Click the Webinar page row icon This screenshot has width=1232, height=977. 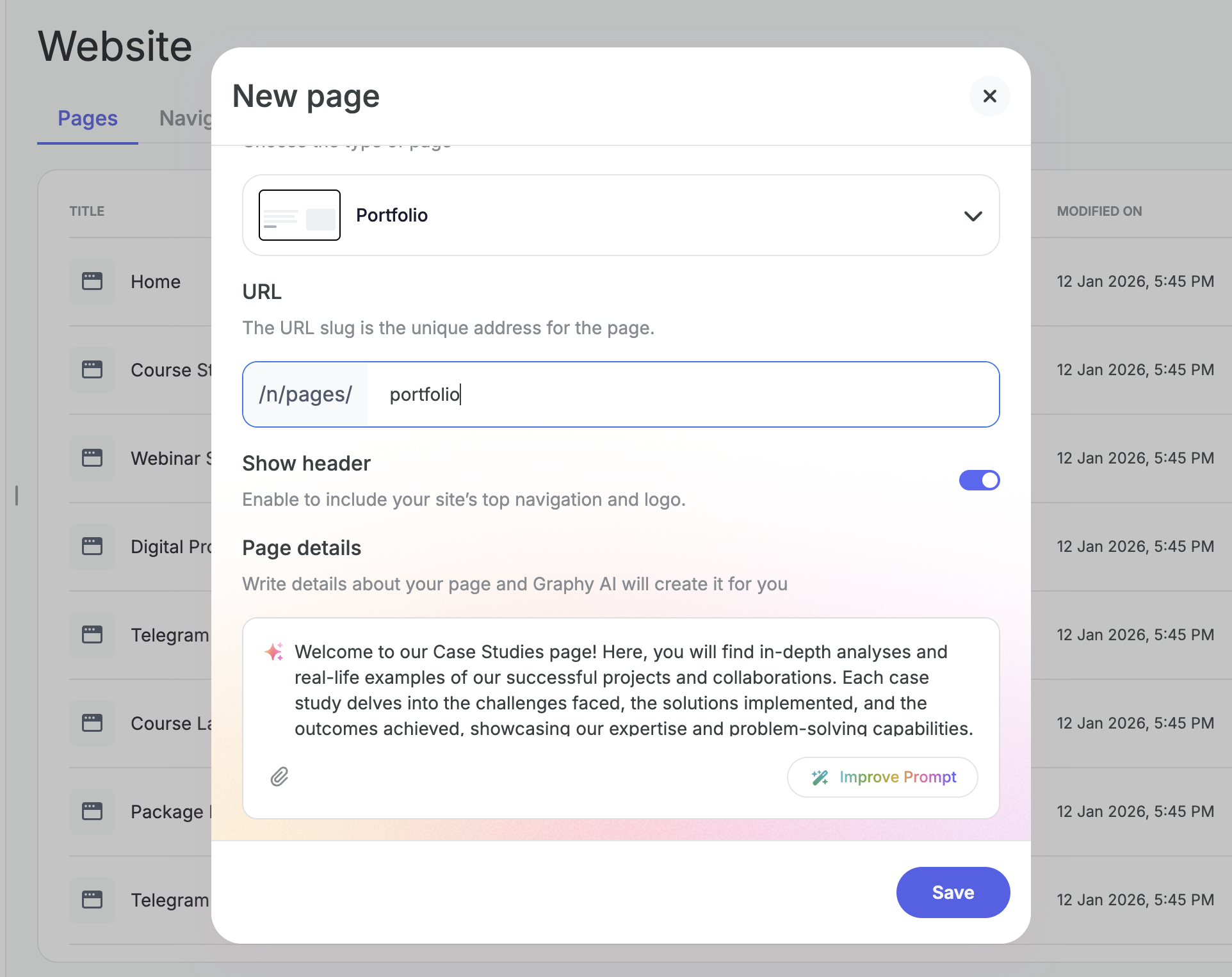point(92,458)
